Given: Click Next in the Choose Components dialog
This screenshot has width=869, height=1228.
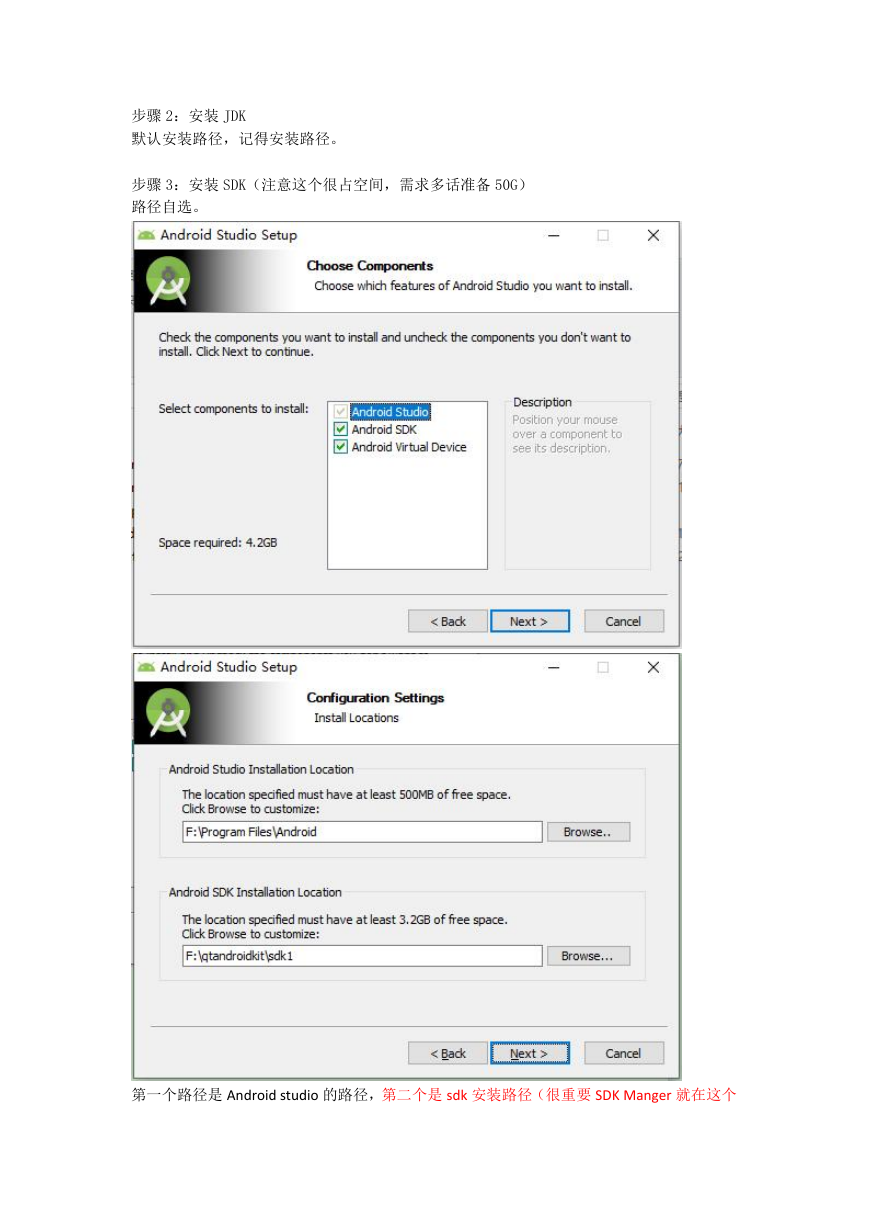Looking at the screenshot, I should point(530,621).
